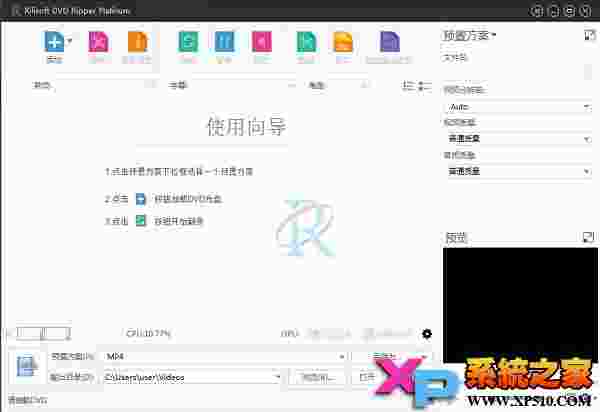Click the 使用向导 heading text
Screen dimensions: 600x412
246,127
